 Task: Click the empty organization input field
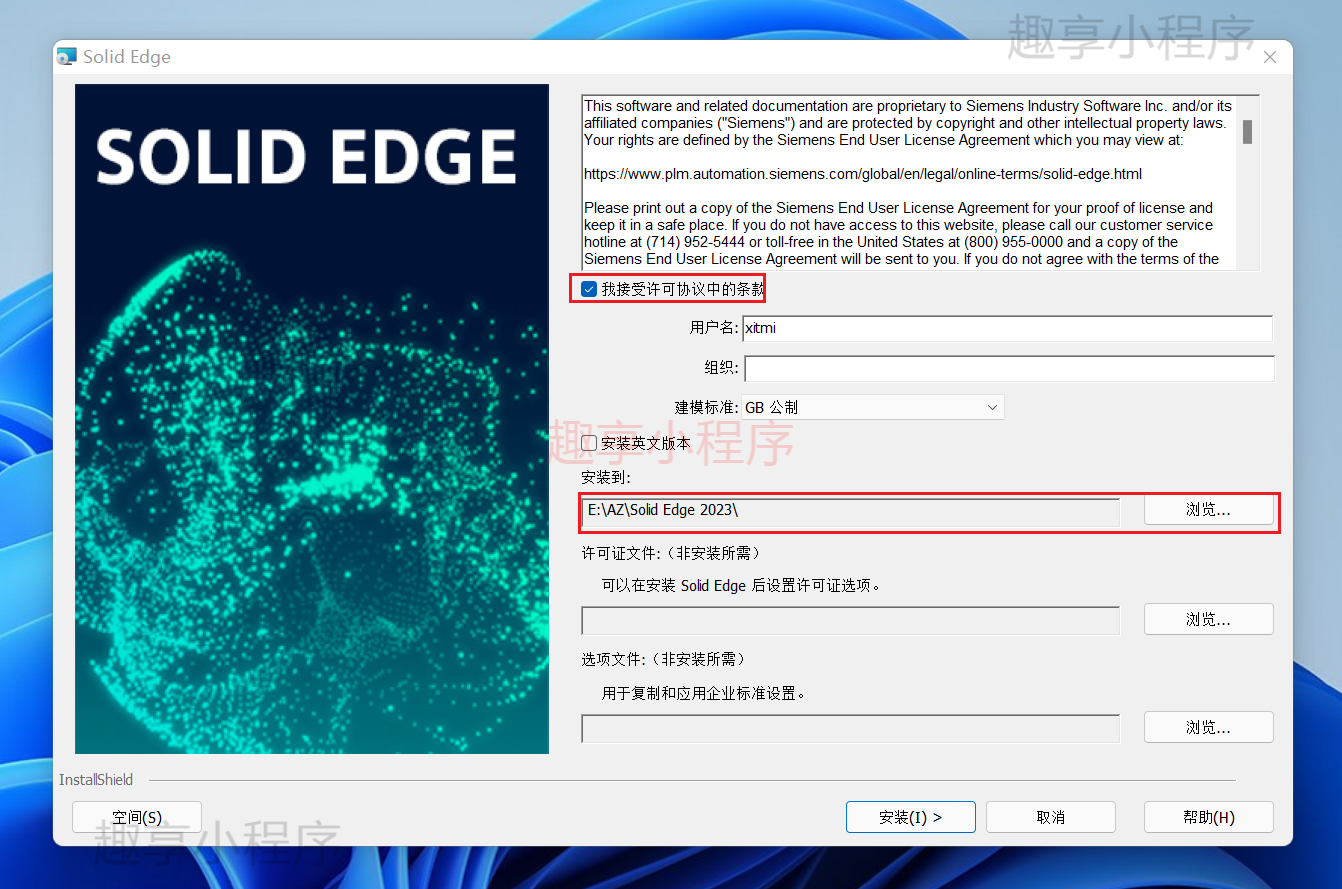click(x=1009, y=368)
